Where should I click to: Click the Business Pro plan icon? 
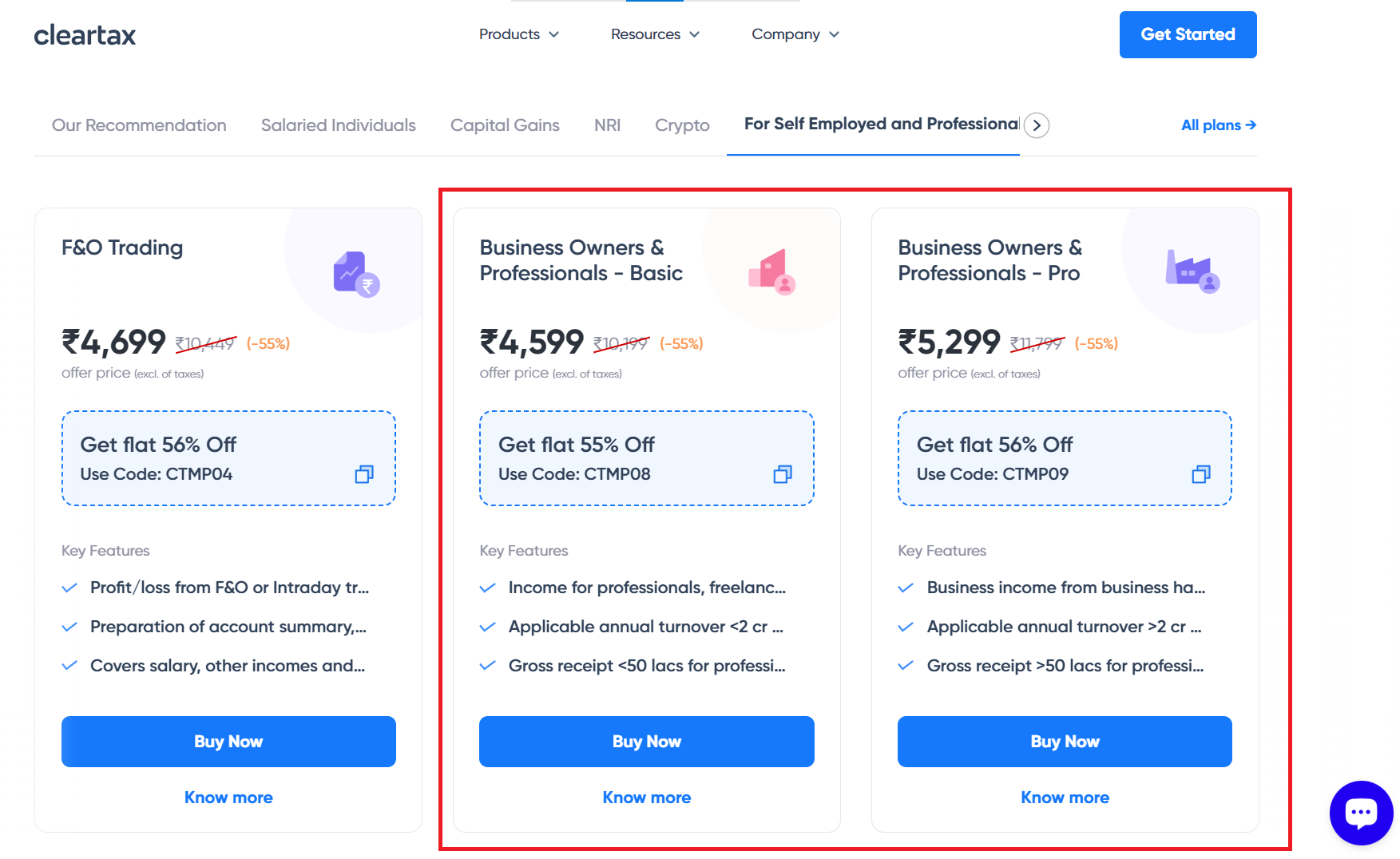1192,272
